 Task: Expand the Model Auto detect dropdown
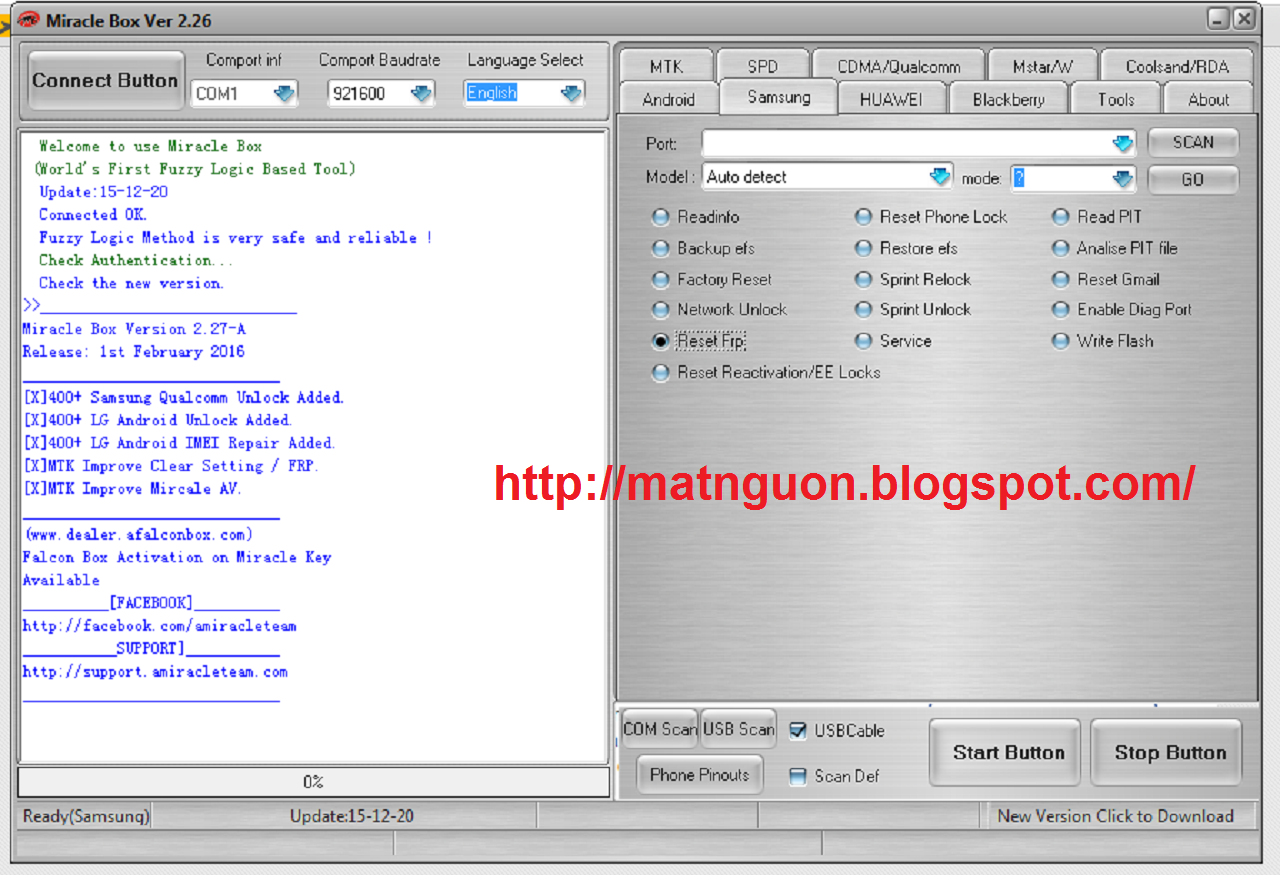(x=940, y=177)
